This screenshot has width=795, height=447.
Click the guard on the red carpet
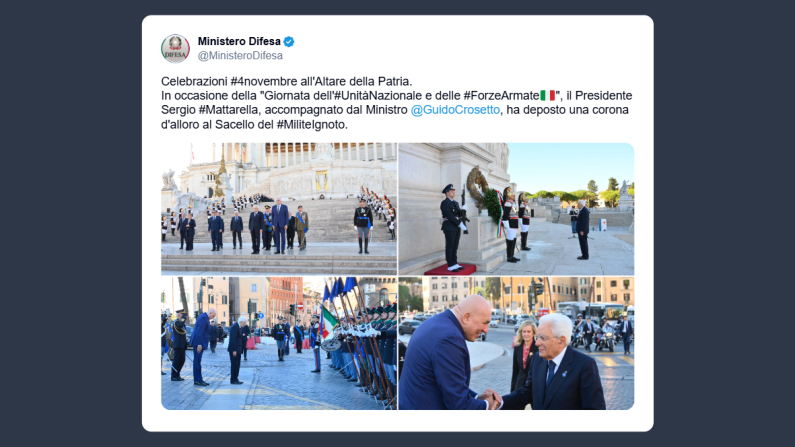pos(451,227)
